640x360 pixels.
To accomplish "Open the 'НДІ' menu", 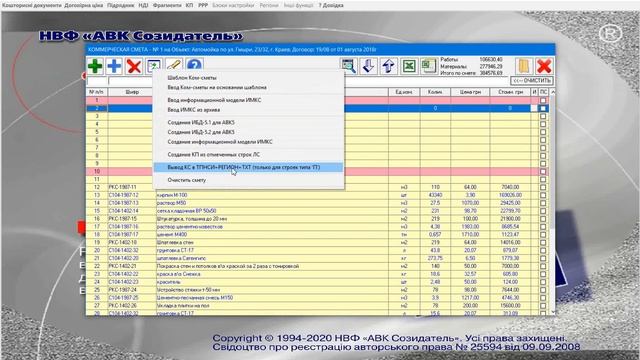I will point(143,5).
